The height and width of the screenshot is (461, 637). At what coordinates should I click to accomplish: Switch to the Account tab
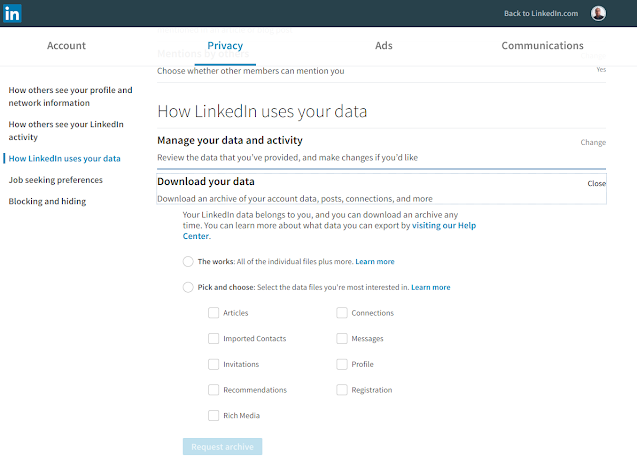pos(67,46)
